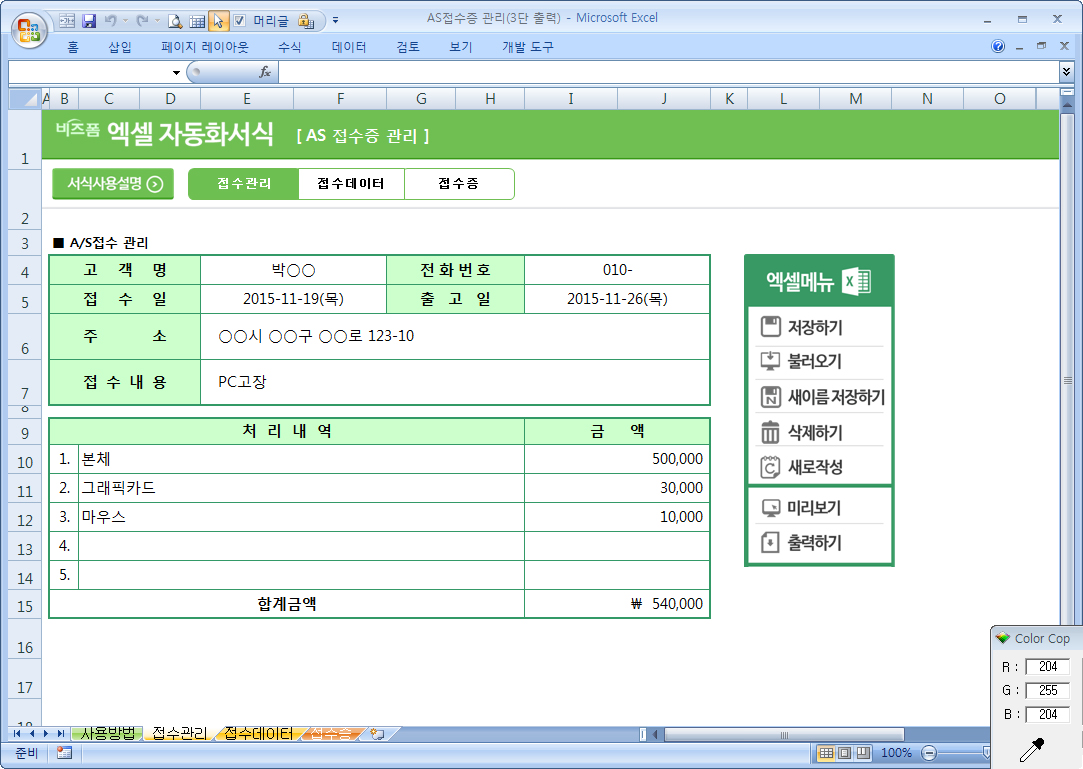Click the 접수증 navigation button
Screen dimensions: 1083x769
tap(458, 184)
